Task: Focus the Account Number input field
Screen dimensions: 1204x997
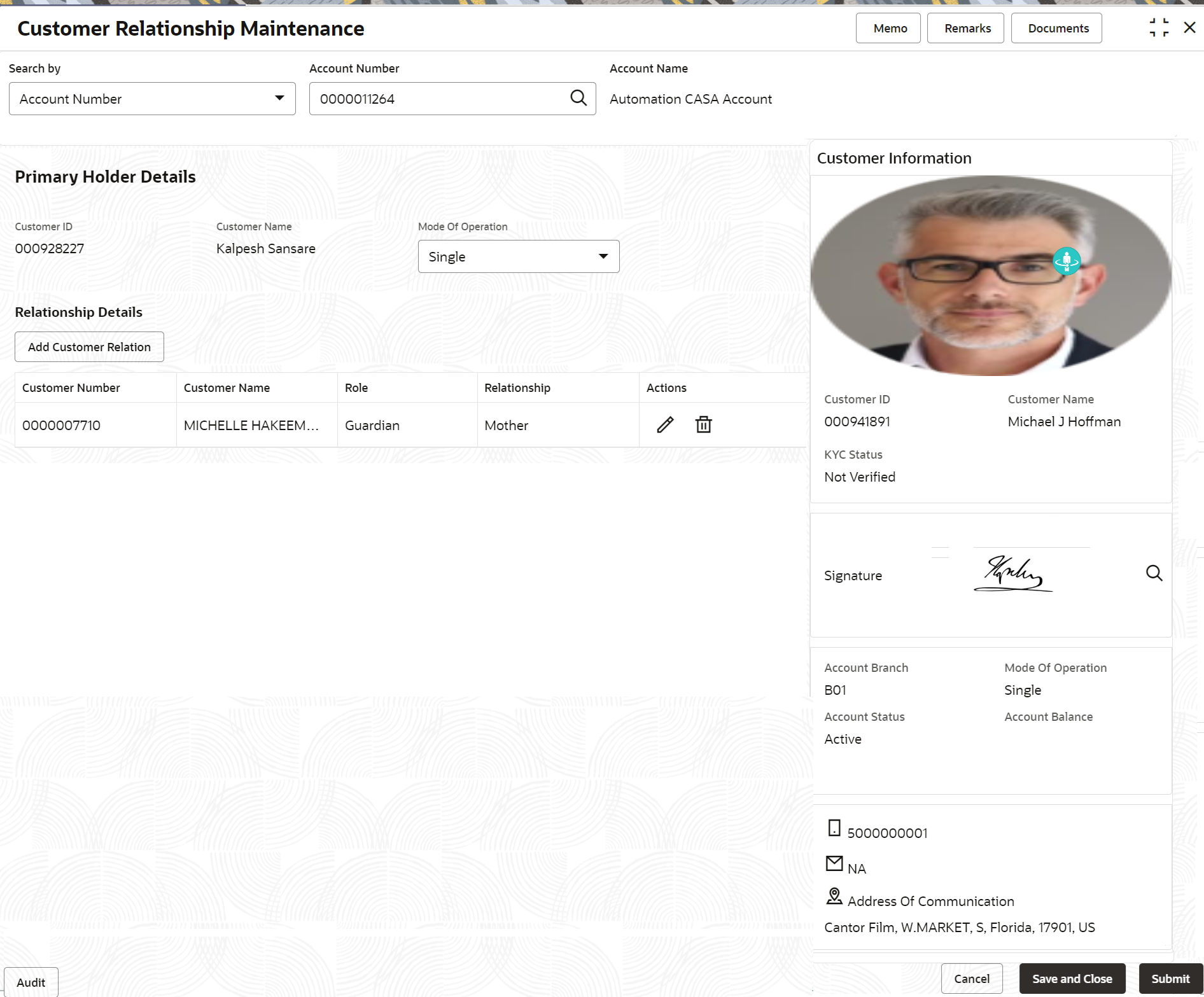Action: point(439,99)
